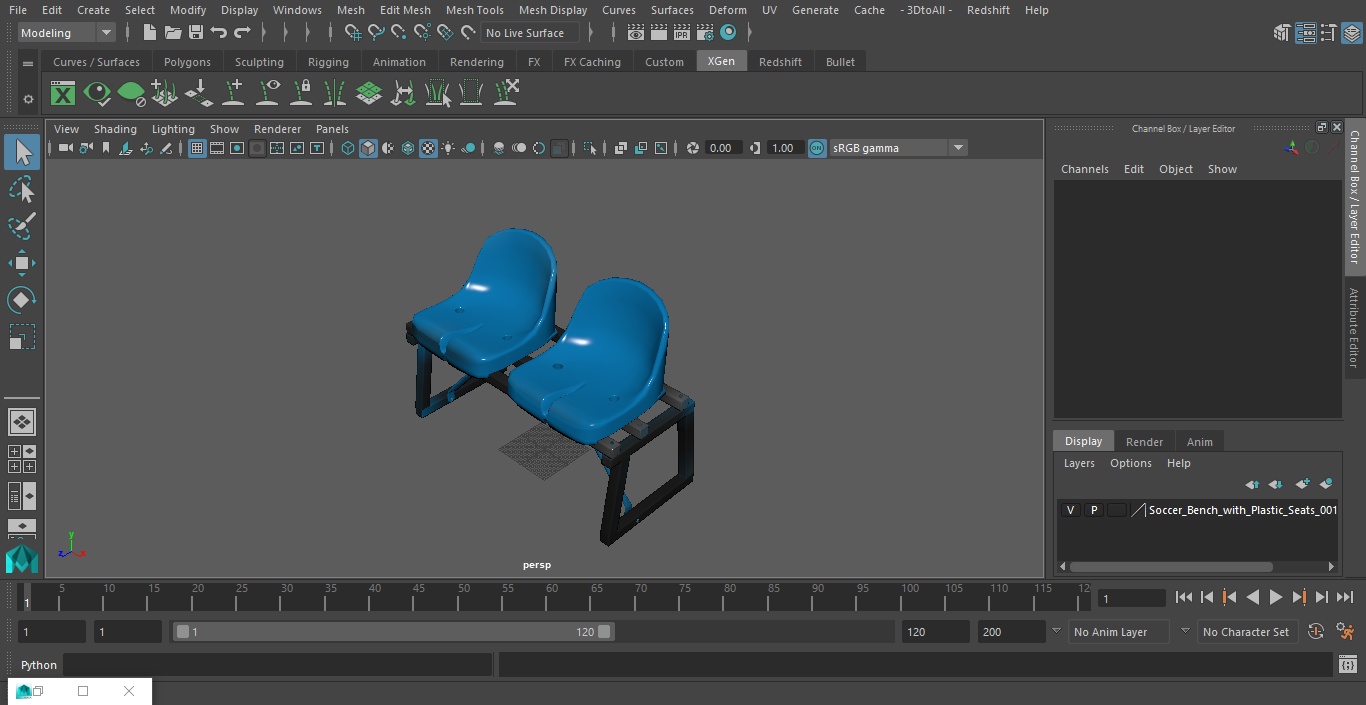The width and height of the screenshot is (1366, 705).
Task: Click the time range slider bar
Action: 394,631
